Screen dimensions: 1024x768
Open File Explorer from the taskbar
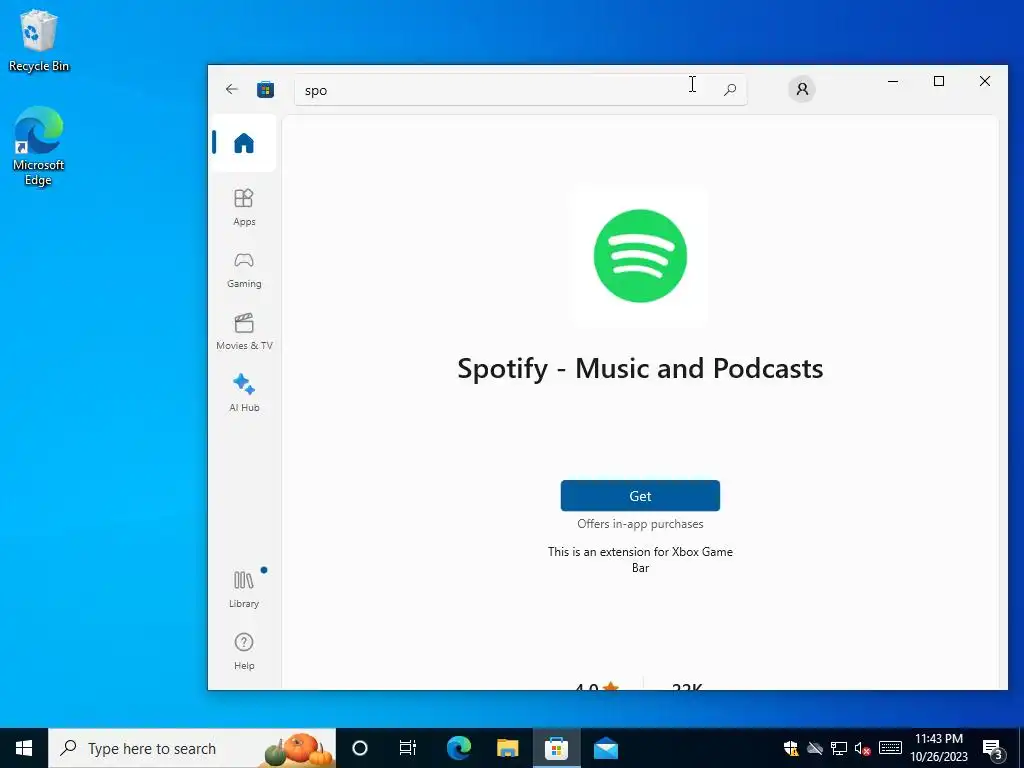507,748
